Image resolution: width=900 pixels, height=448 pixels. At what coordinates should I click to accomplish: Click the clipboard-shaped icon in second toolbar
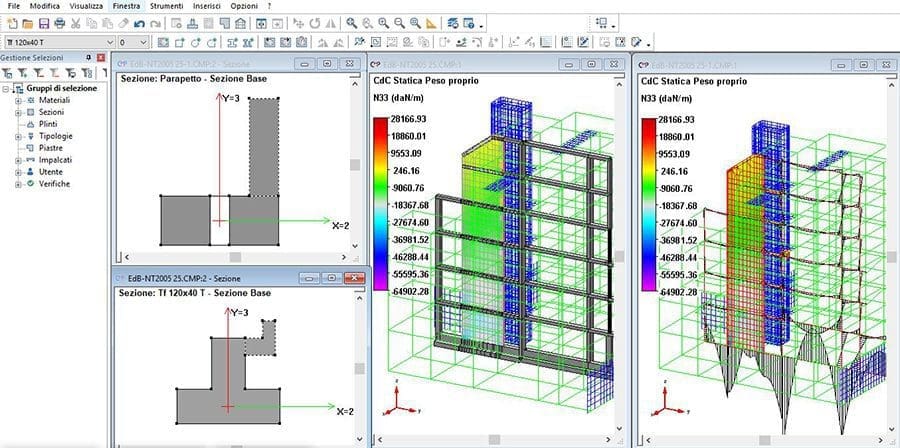299,42
